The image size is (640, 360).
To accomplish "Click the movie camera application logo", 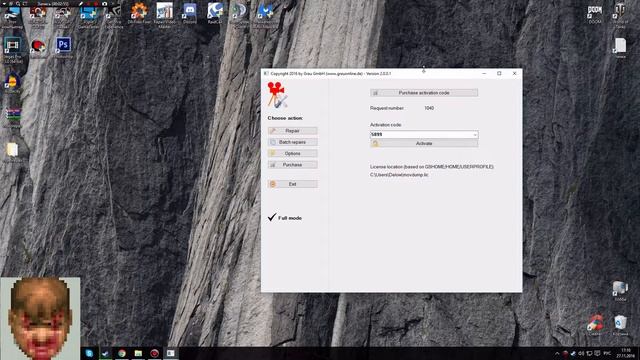I will click(277, 95).
